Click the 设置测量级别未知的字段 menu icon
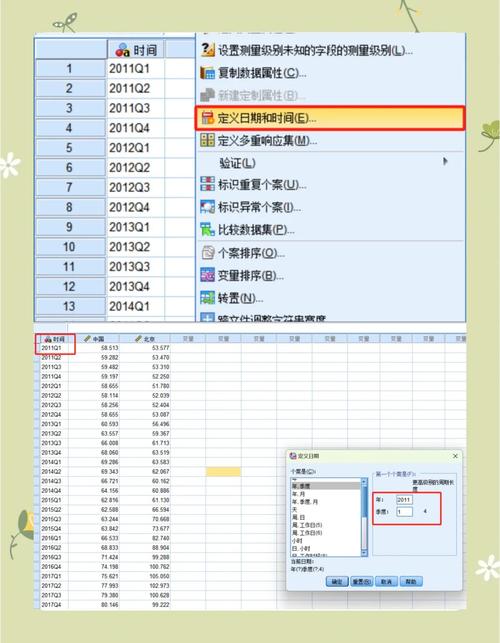Screen dimensions: 500x643 click(208, 50)
